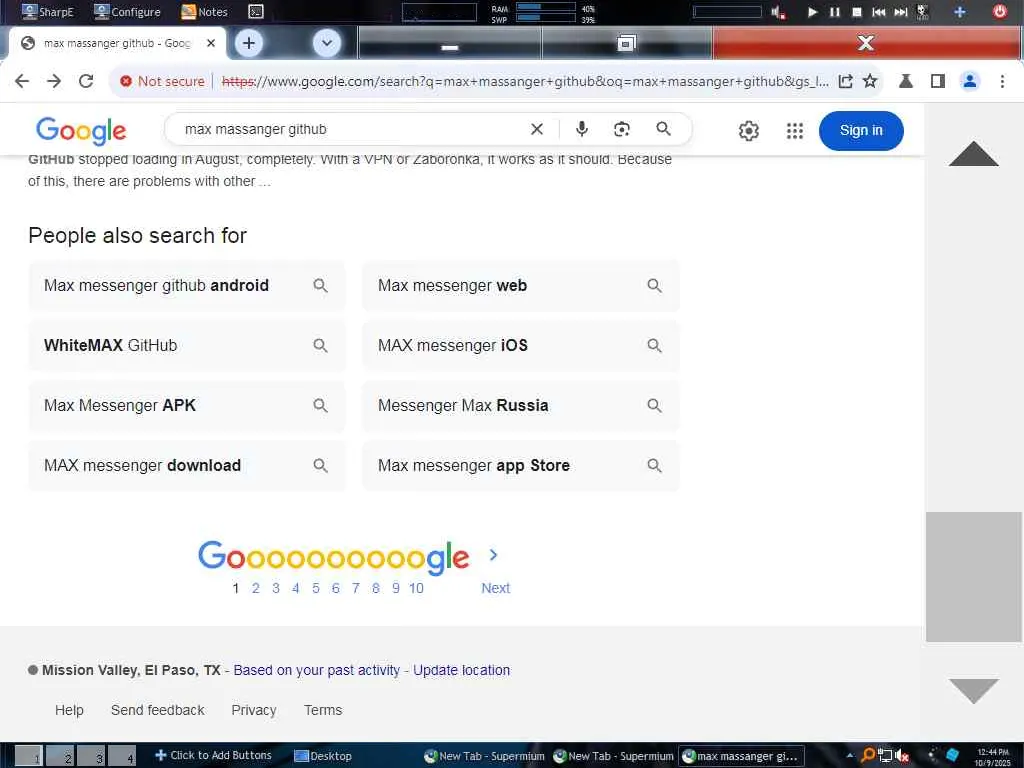Search 'Messenger Max Russia' suggestion
Image resolution: width=1024 pixels, height=768 pixels.
520,406
